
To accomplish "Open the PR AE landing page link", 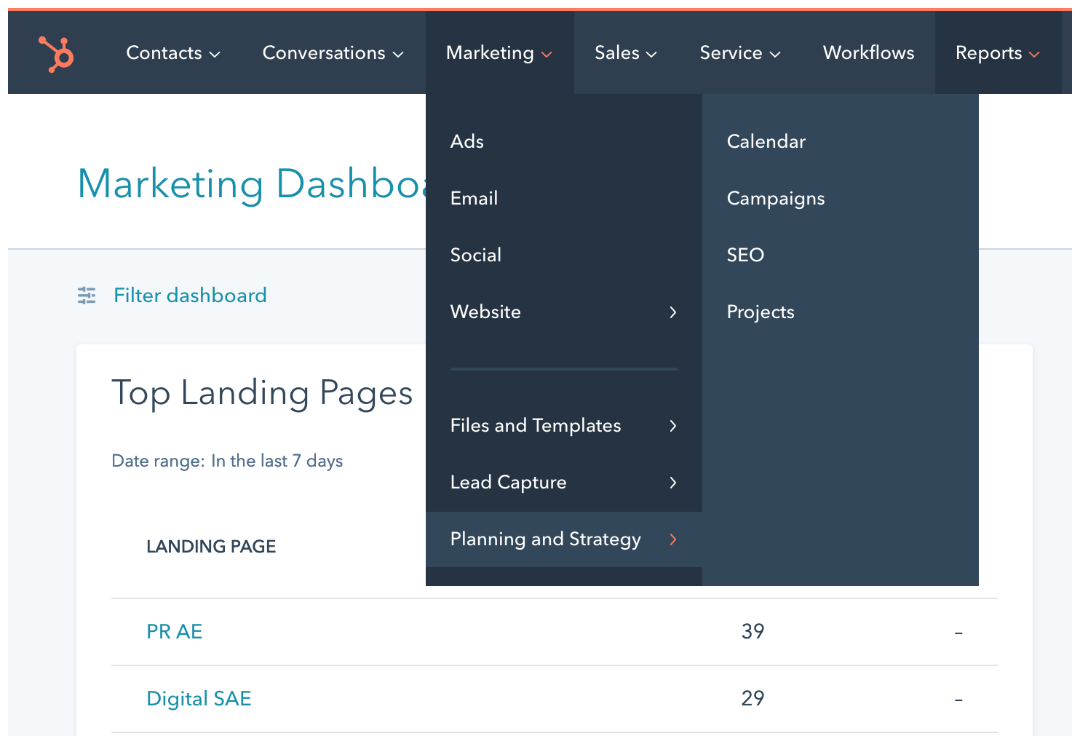I will click(174, 631).
